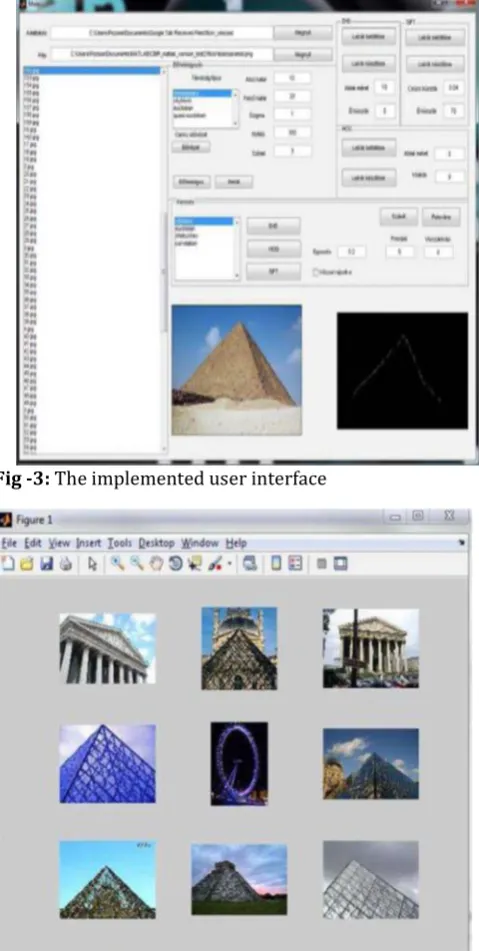Select the Mayan step pyramid thumbnail
Image resolution: width=479 pixels, height=951 pixels.
239,879
